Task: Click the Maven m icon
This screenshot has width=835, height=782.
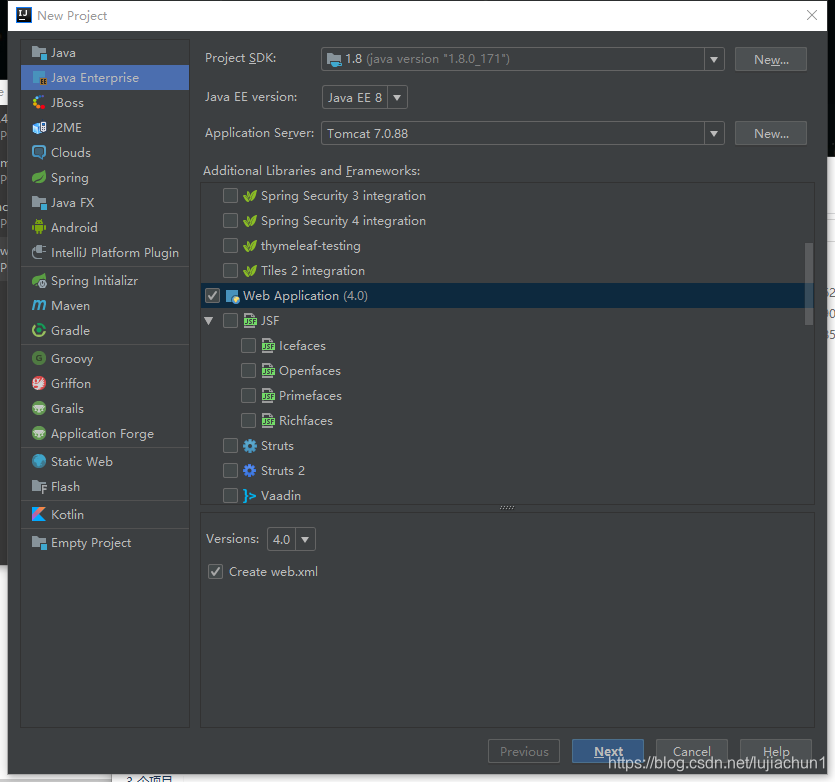Action: click(x=39, y=305)
